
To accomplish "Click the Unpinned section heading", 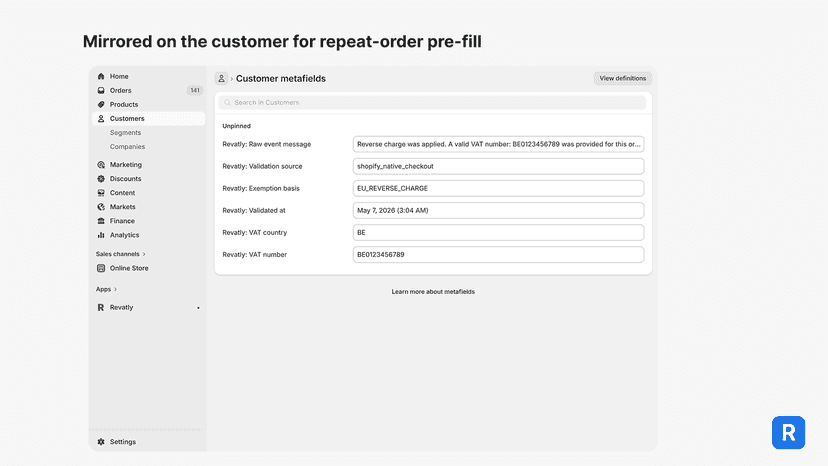I will 237,126.
